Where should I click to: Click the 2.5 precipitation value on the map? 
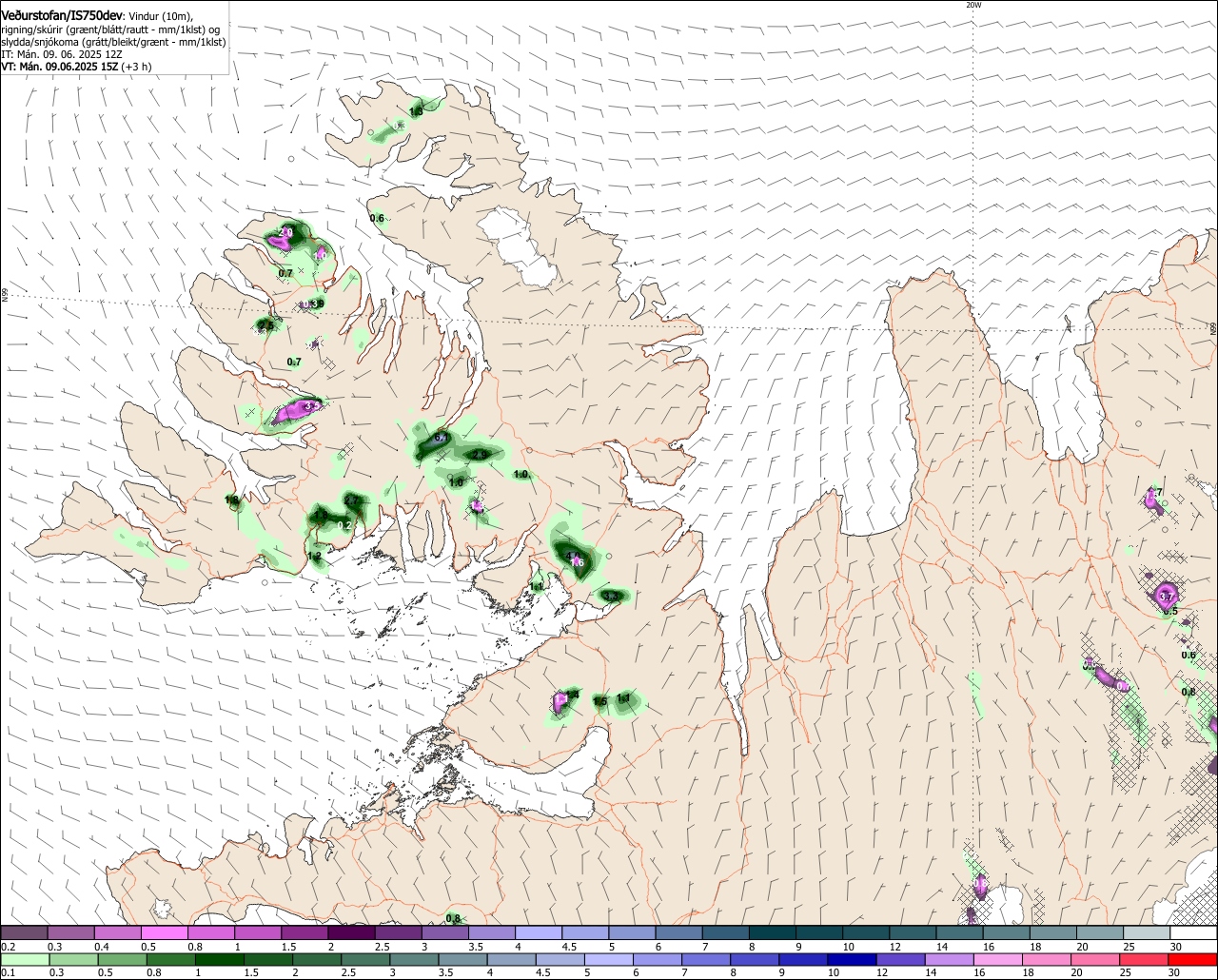tap(265, 325)
